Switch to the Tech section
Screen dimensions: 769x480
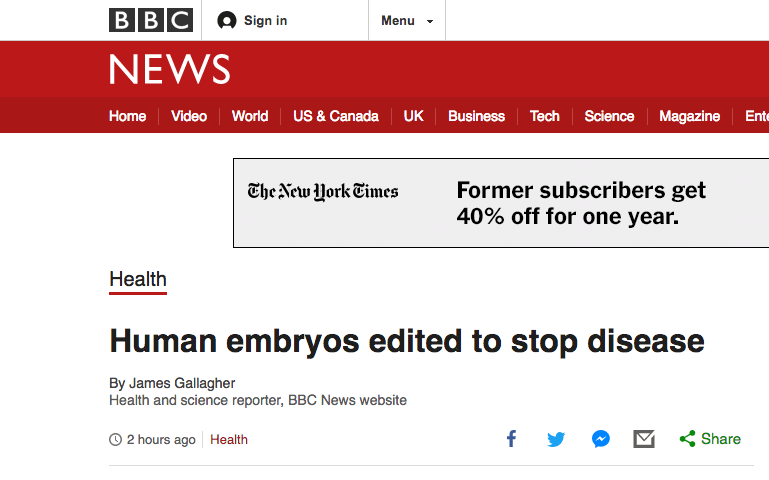(x=545, y=116)
